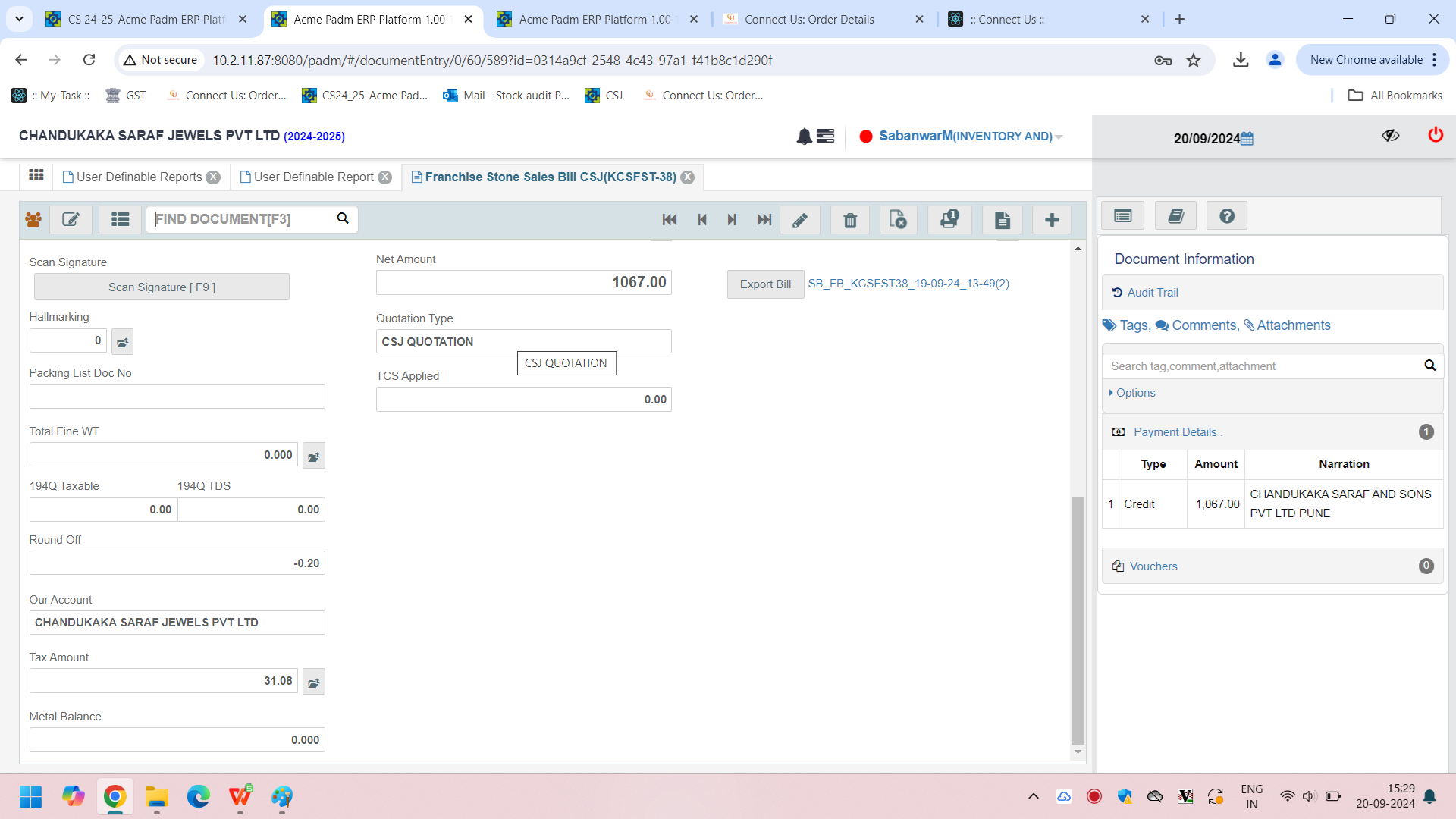Screen dimensions: 1456x819
Task: Jump to first document record
Action: 670,220
